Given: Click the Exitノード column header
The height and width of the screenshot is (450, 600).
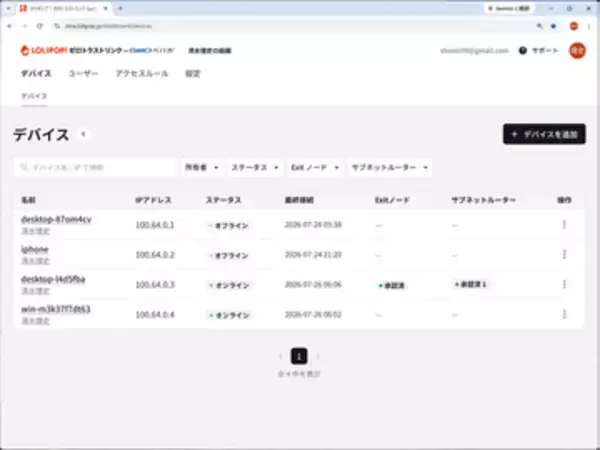Looking at the screenshot, I should [392, 200].
